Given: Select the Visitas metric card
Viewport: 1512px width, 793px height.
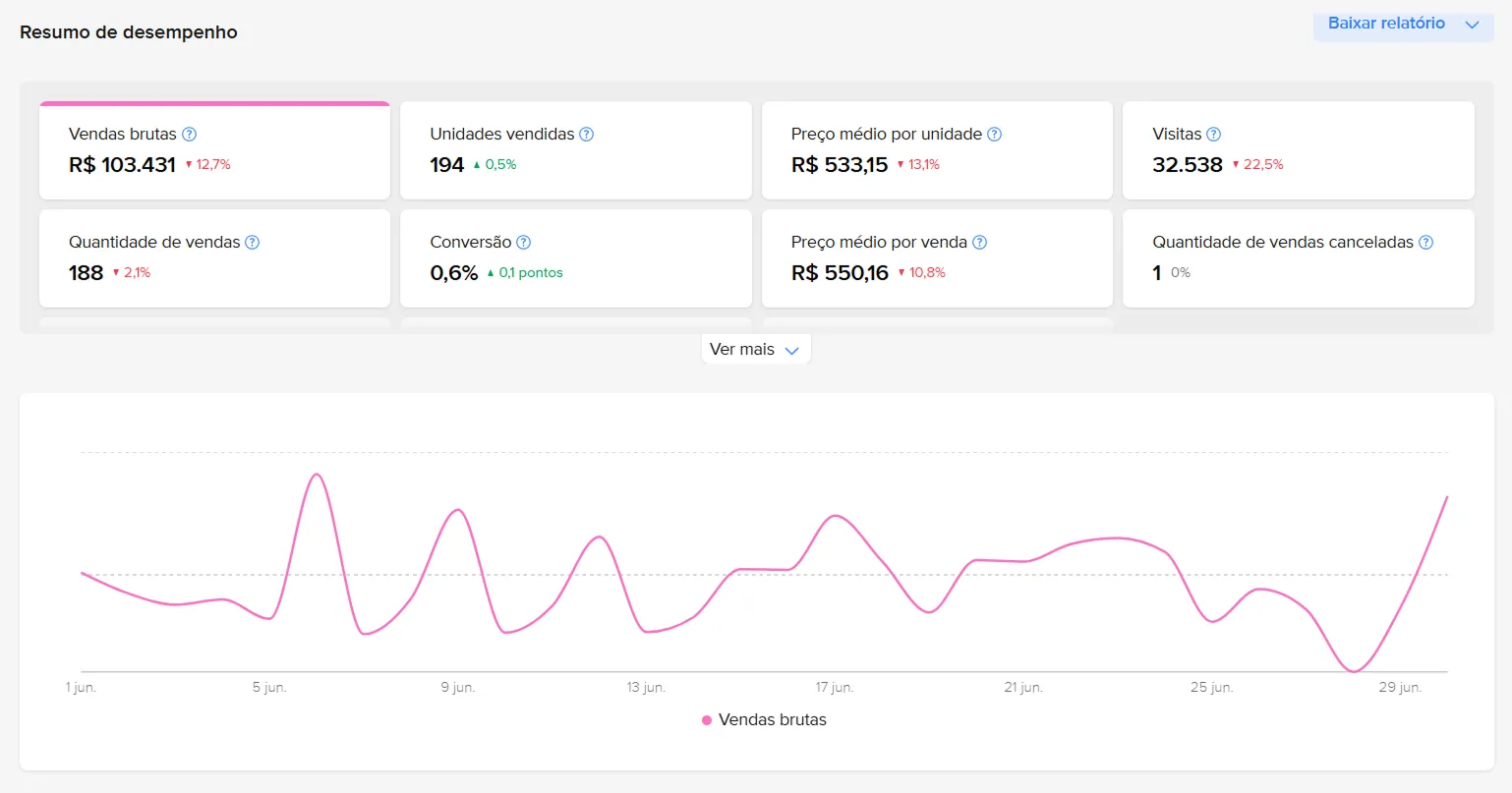Looking at the screenshot, I should 1298,149.
